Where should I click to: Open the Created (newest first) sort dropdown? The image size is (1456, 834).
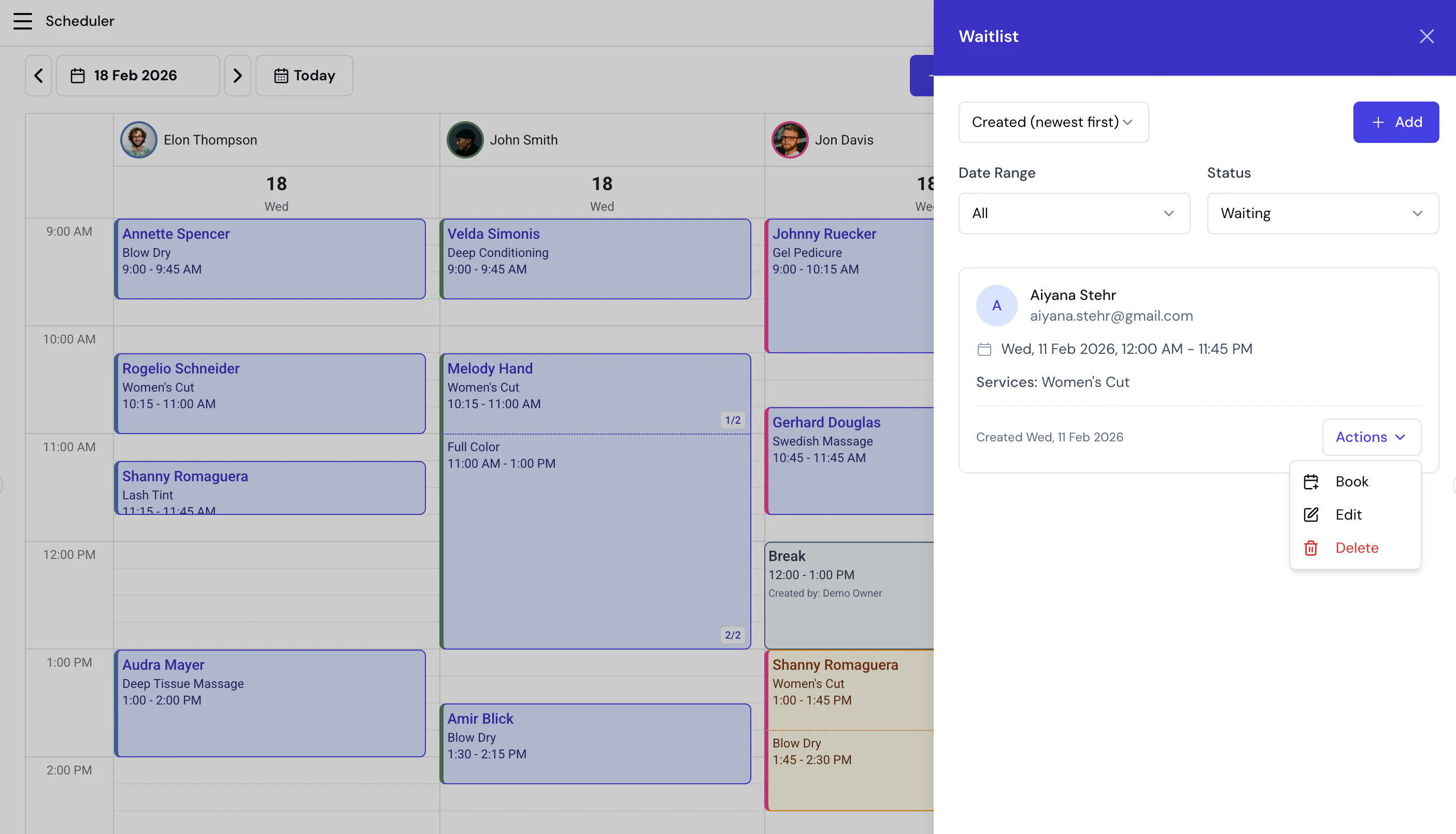coord(1053,122)
